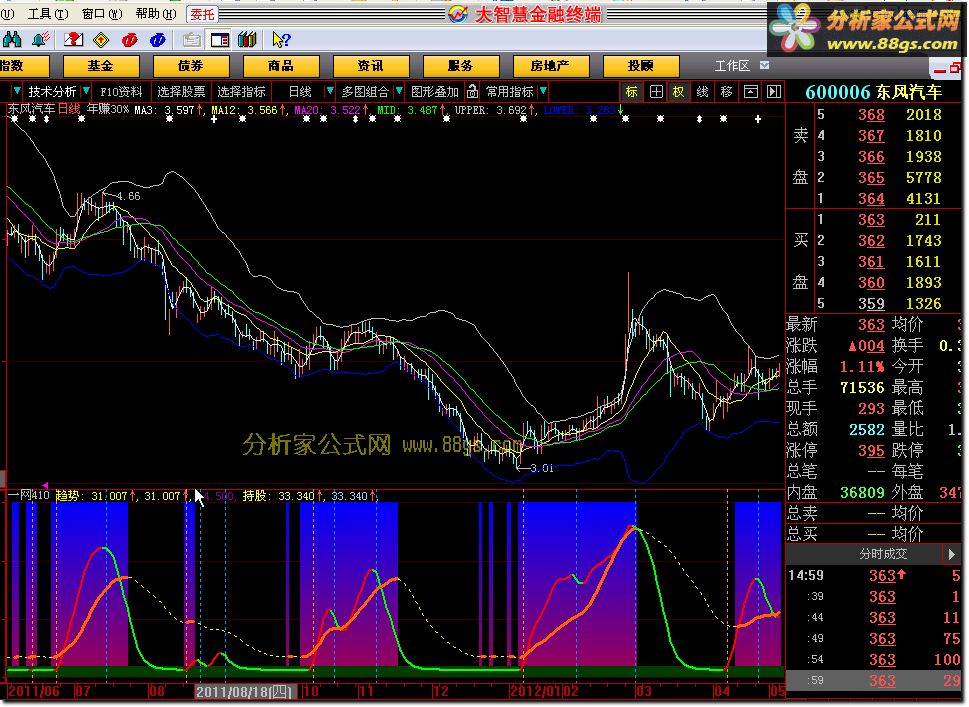Screen dimensions: 969x707
Task: Click the sell level 1 price 364
Action: [x=871, y=198]
